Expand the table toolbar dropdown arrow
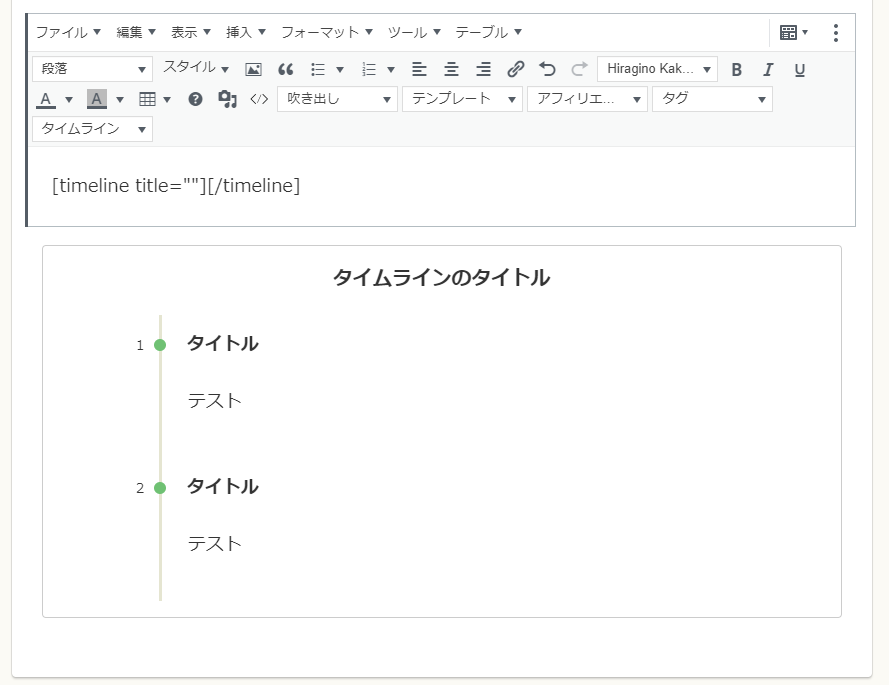889x685 pixels. pos(167,100)
